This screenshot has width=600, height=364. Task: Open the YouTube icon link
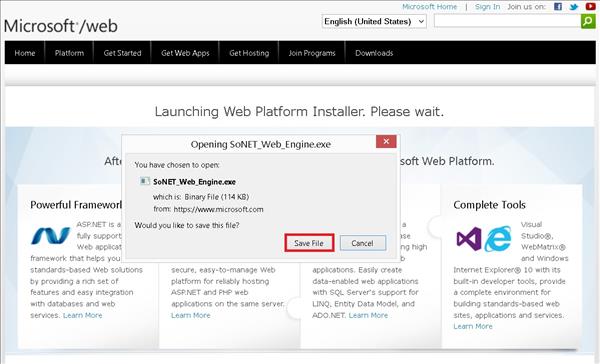click(590, 7)
